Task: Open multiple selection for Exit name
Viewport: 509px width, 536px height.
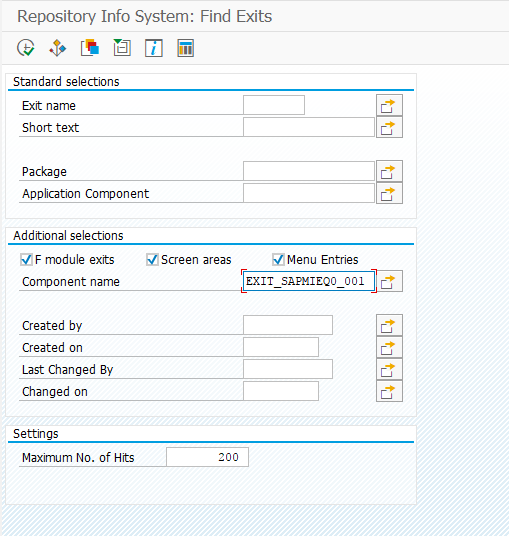Action: 389,105
